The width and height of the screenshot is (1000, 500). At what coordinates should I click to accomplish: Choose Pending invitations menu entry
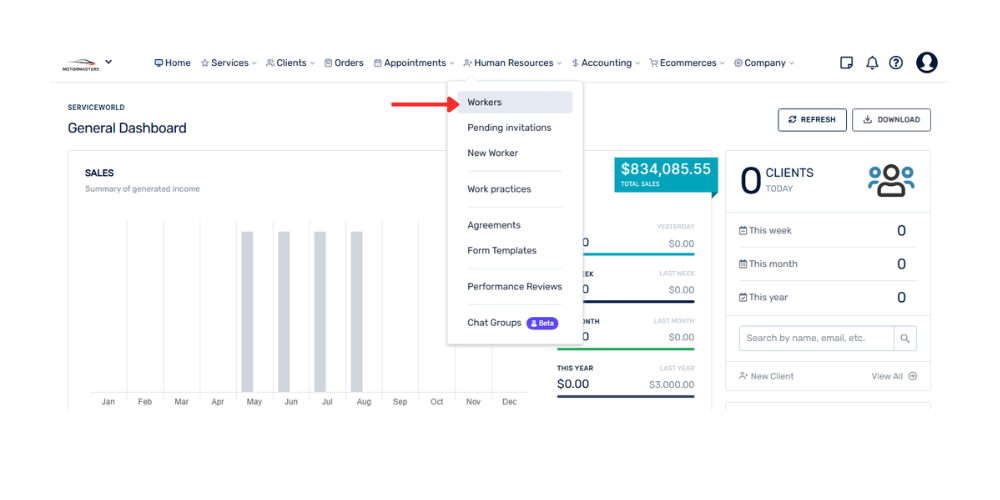pyautogui.click(x=509, y=128)
